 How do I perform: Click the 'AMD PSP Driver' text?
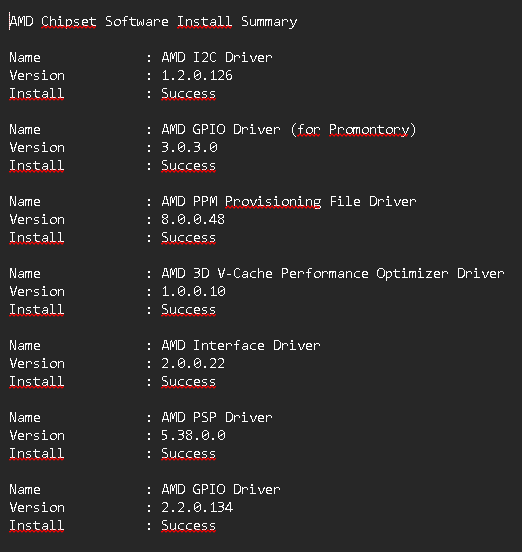pos(217,418)
